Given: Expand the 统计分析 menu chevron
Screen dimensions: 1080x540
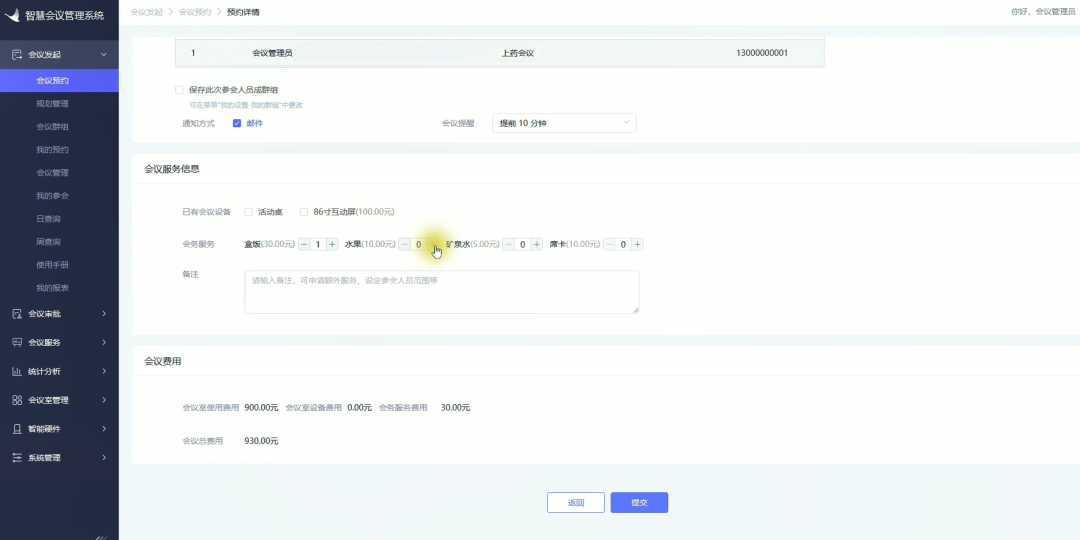Looking at the screenshot, I should pyautogui.click(x=104, y=371).
